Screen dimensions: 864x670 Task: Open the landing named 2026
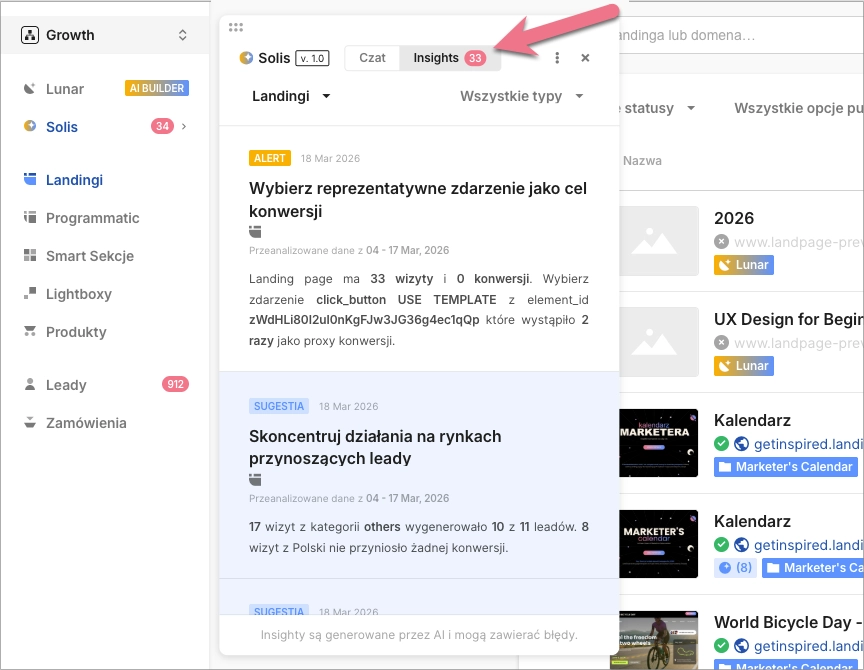[x=734, y=218]
